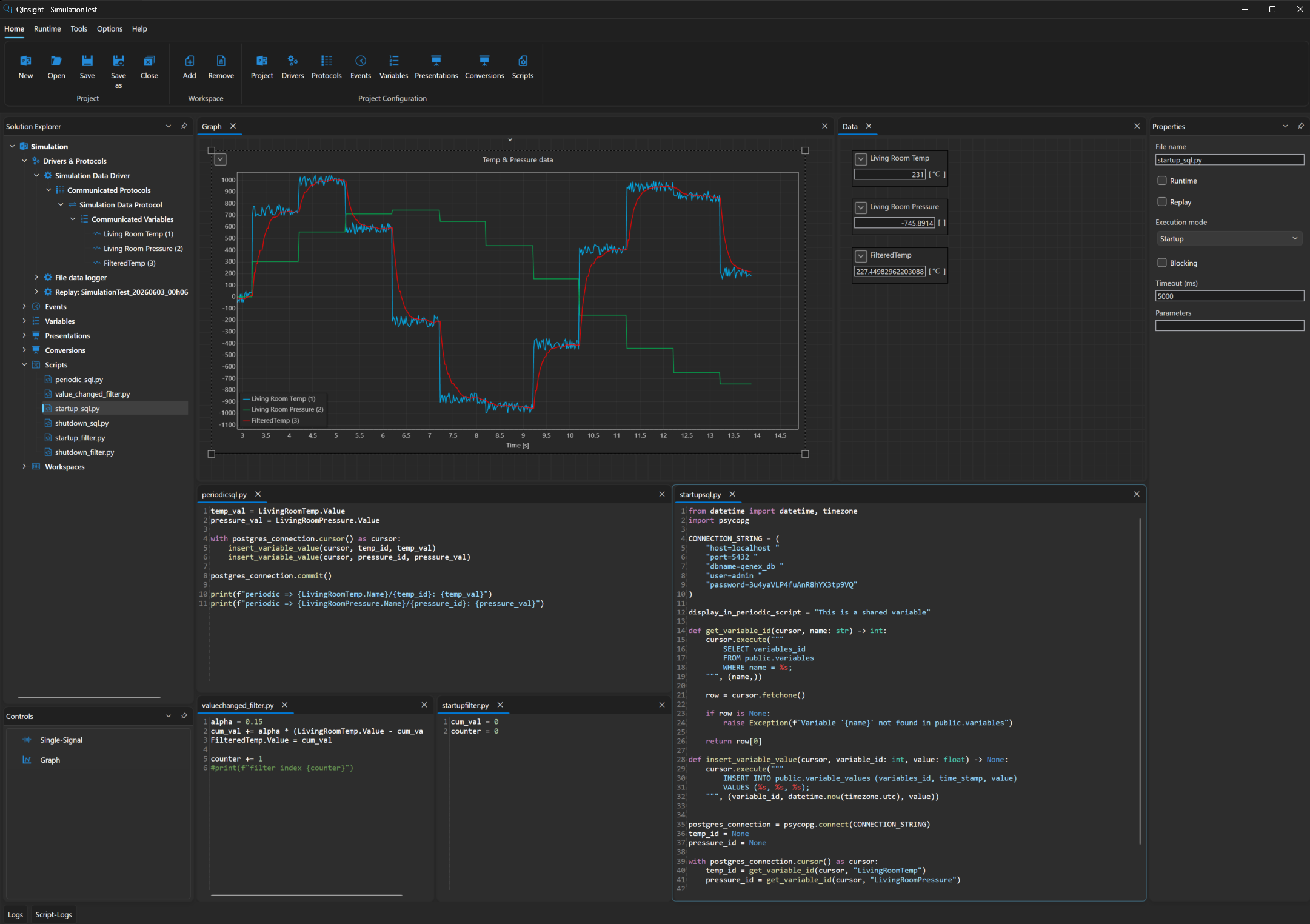
Task: Open the Presentations configuration icon
Action: (436, 61)
